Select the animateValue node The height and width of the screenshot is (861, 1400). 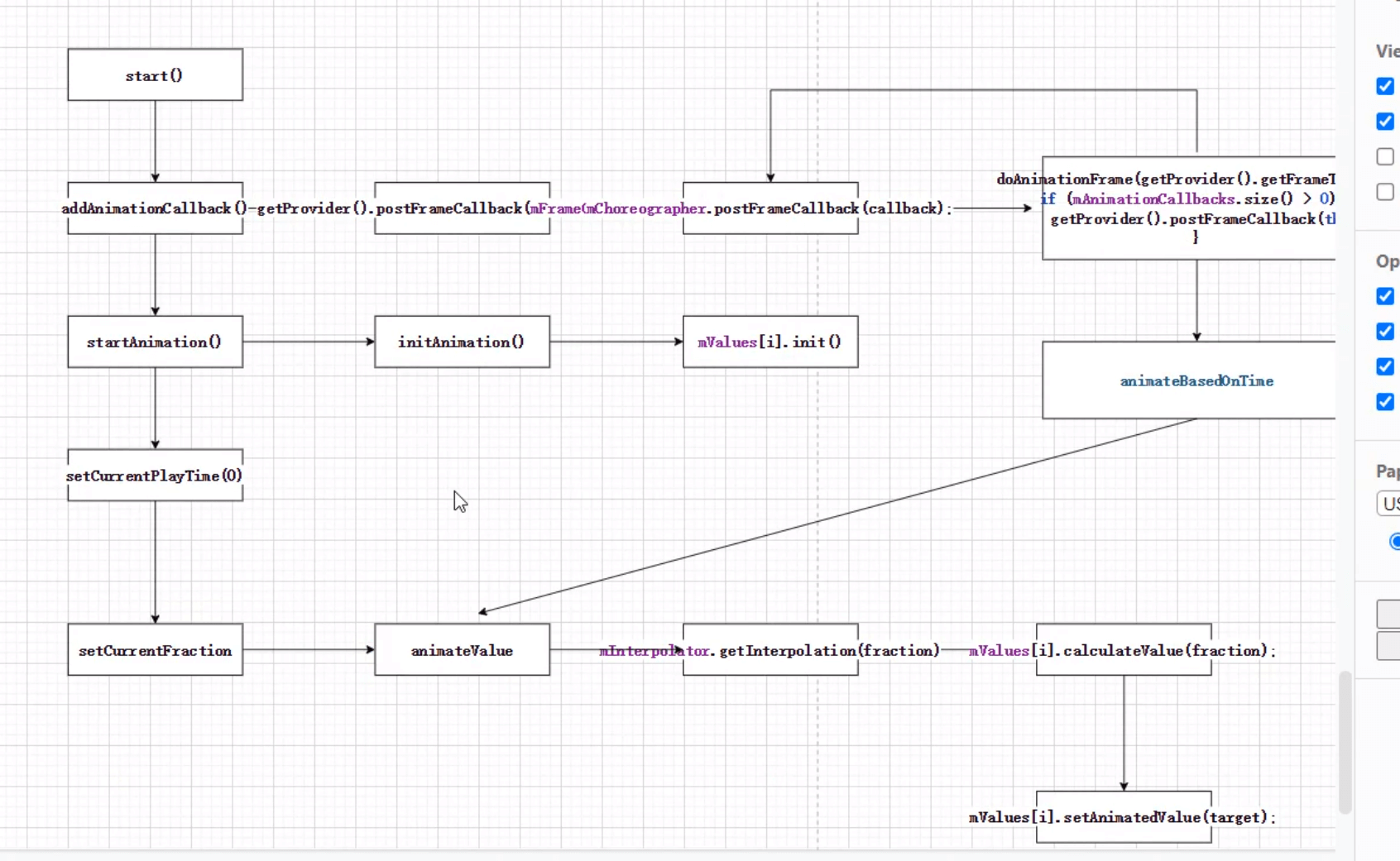(x=462, y=650)
